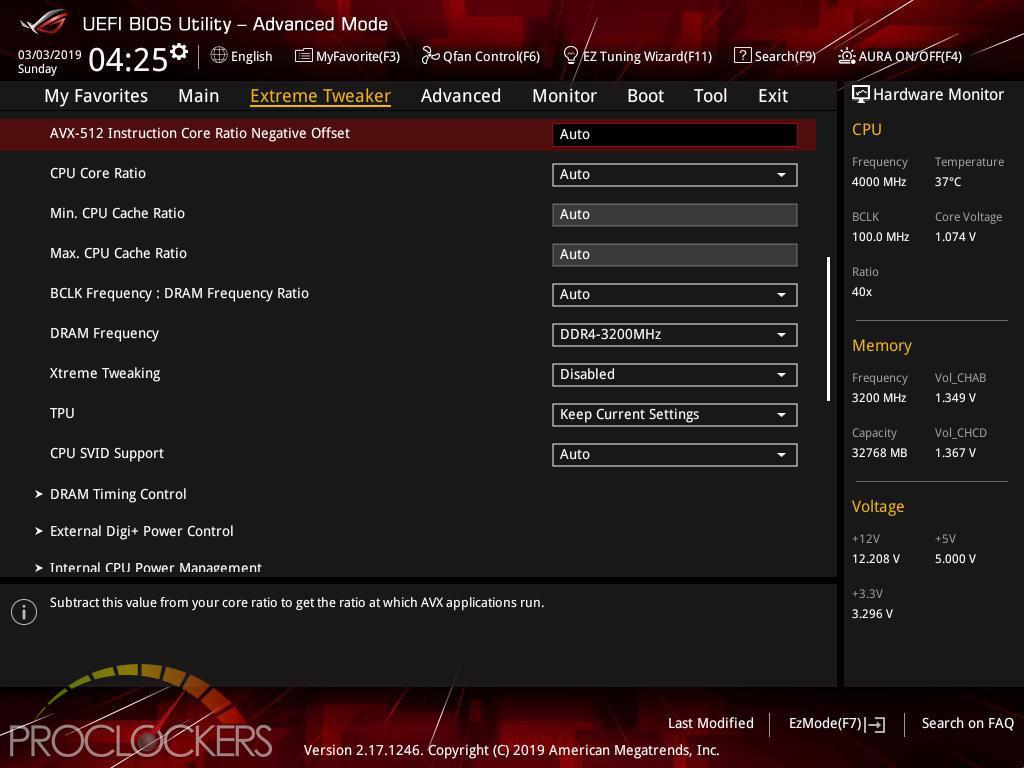Screen dimensions: 1024x768
Task: Click the EzMode exit arrow icon
Action: point(875,724)
